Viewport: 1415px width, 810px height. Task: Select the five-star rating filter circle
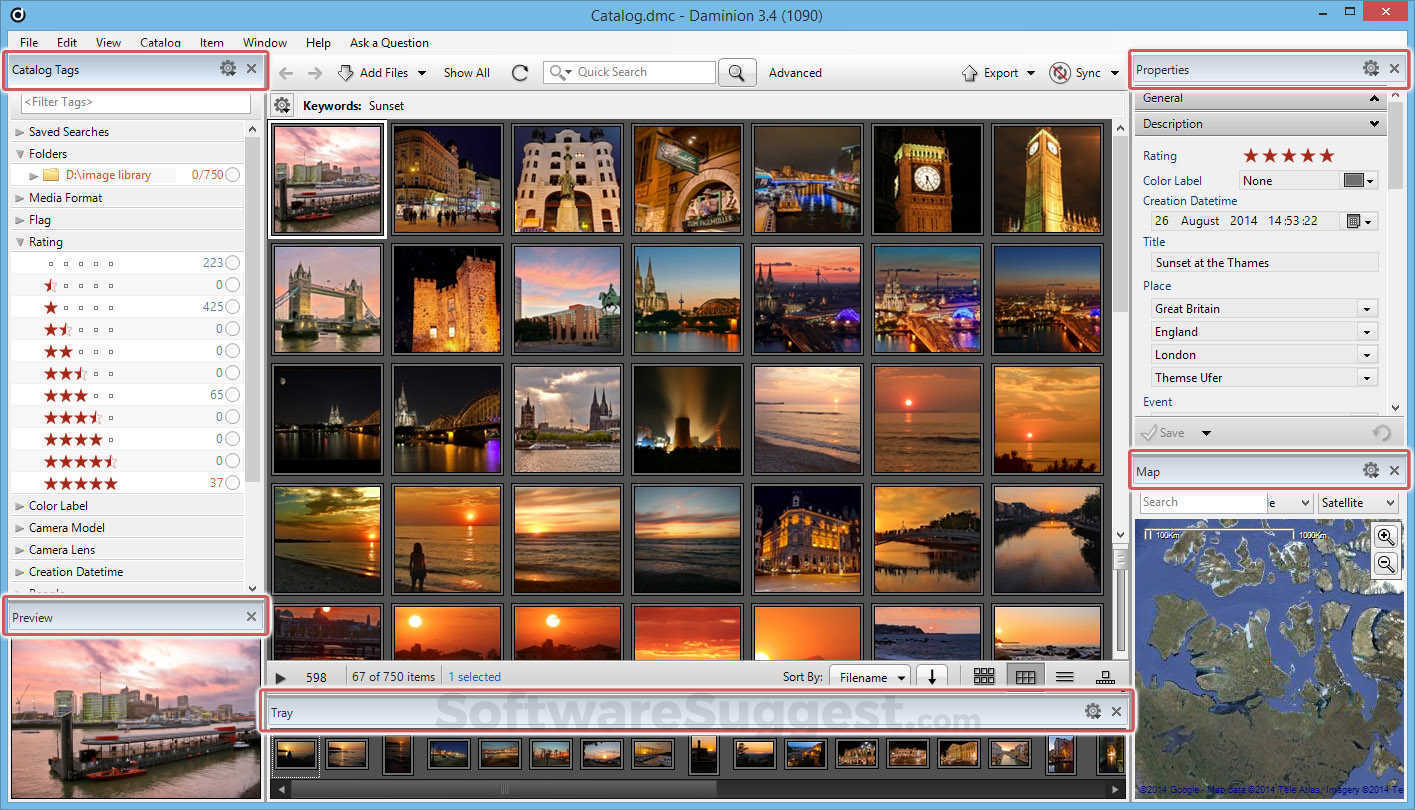232,484
